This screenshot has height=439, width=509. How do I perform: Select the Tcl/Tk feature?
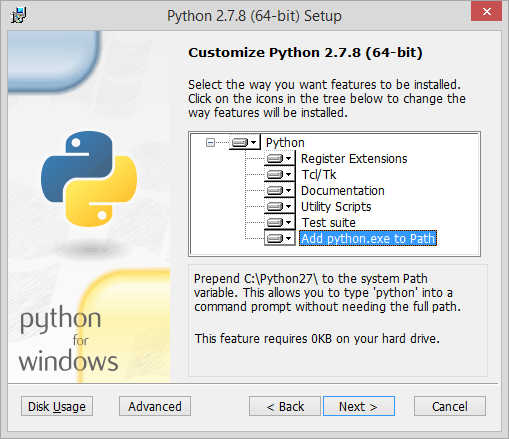pyautogui.click(x=319, y=175)
